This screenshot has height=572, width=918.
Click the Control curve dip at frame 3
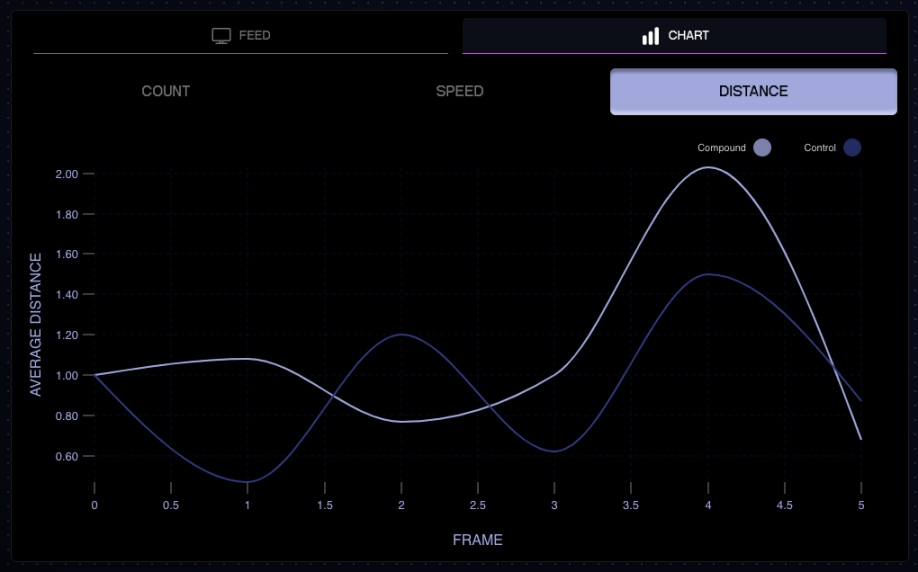coord(554,451)
